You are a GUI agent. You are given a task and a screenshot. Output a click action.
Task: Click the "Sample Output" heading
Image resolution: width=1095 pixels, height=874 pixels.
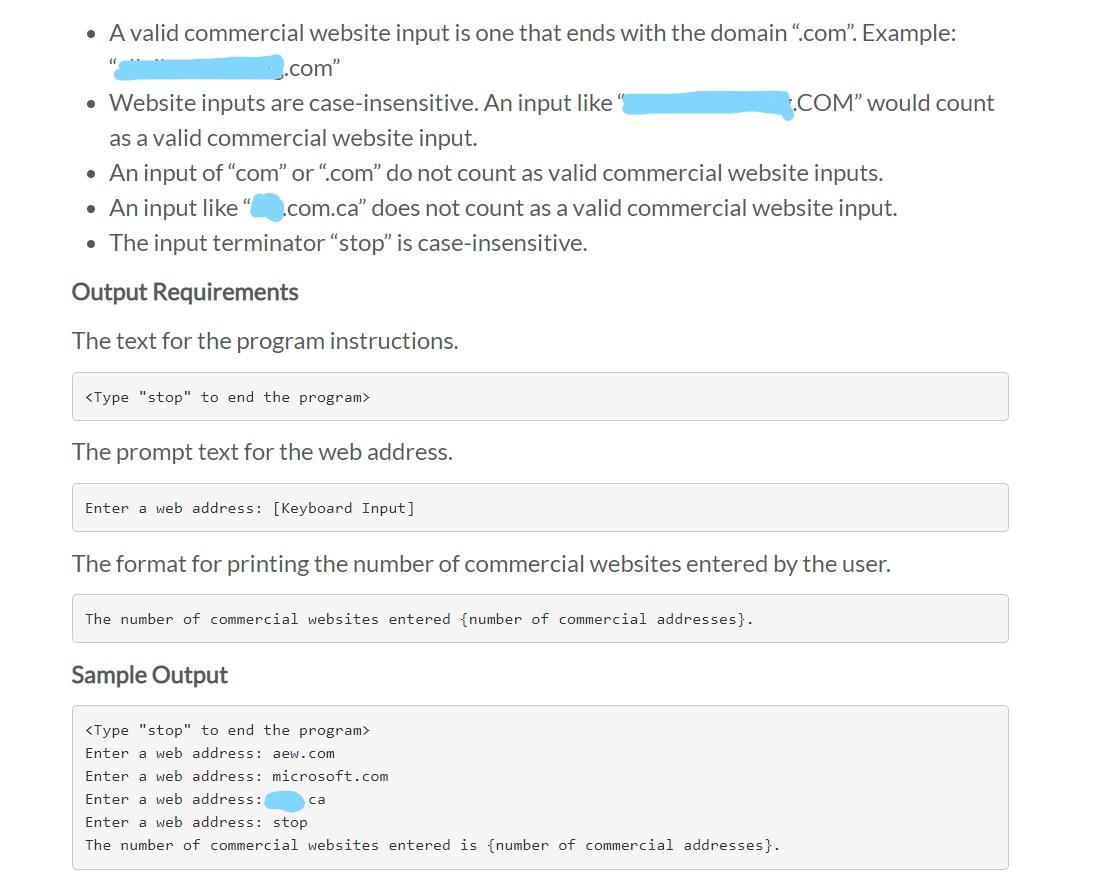(149, 675)
